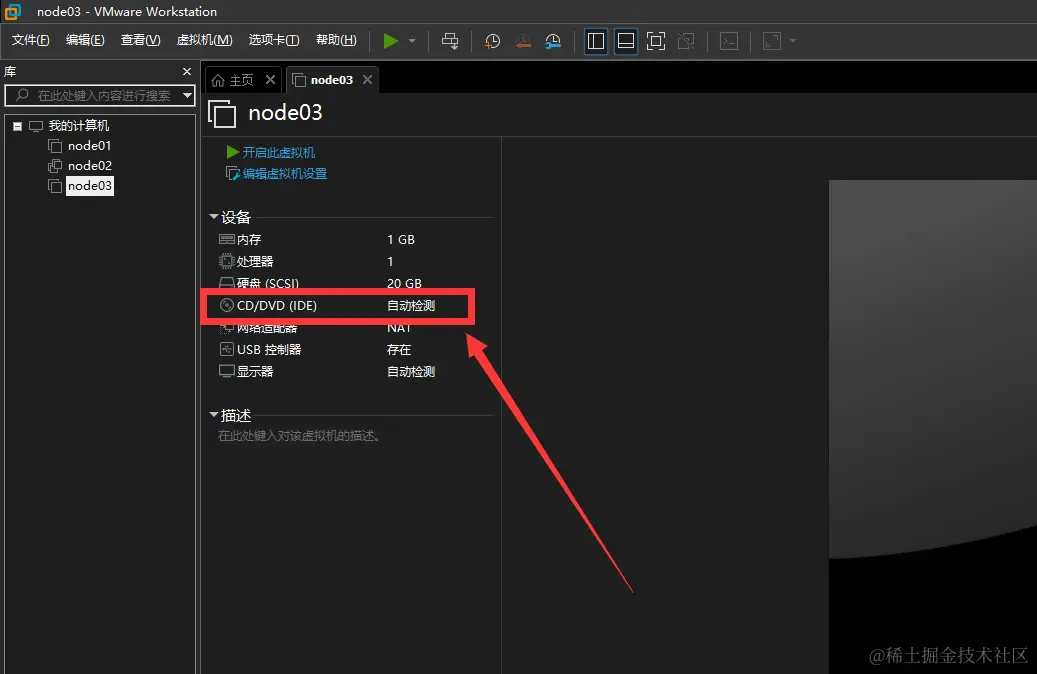Click the 1 GB memory value
Image resolution: width=1037 pixels, height=674 pixels.
(401, 239)
